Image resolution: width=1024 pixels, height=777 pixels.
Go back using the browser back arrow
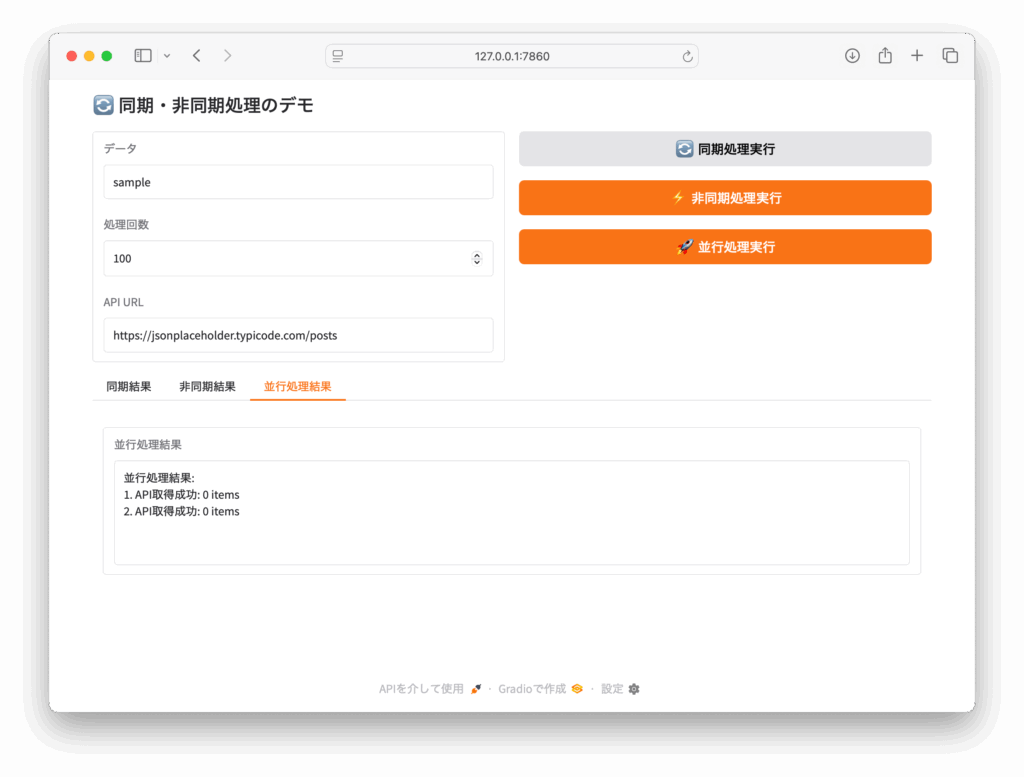coord(197,56)
